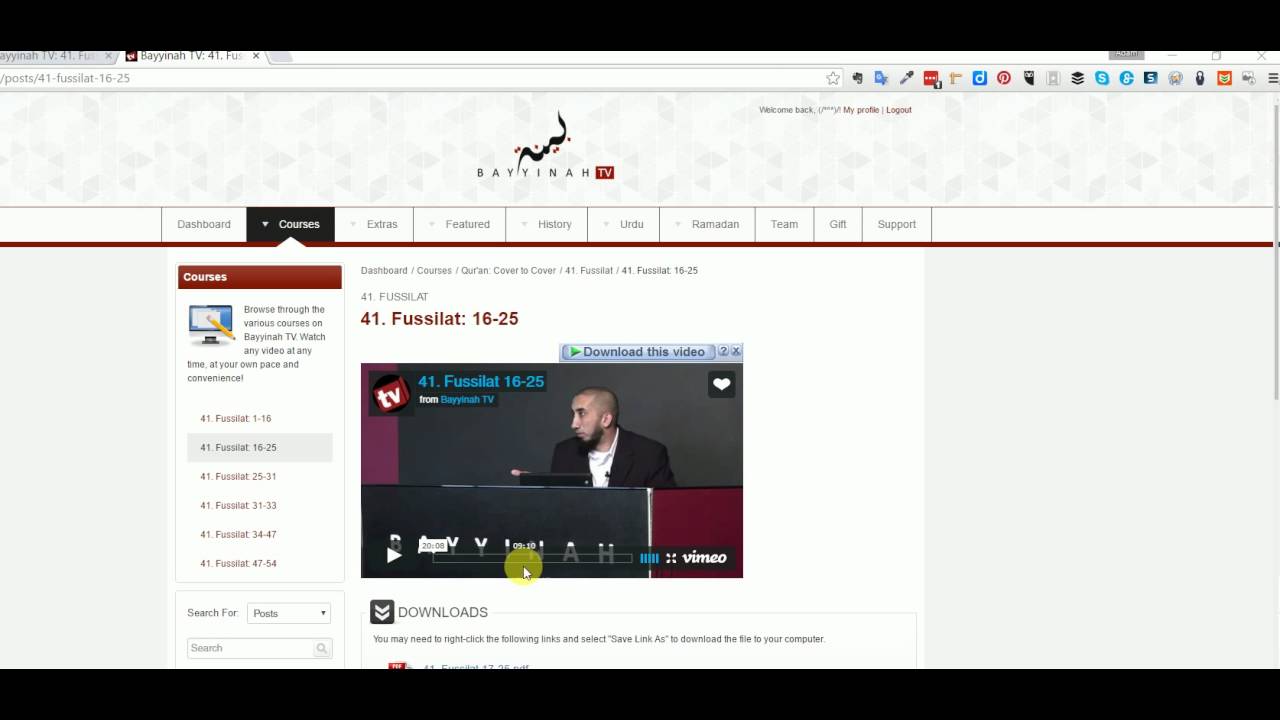Close the Download this video bar
The height and width of the screenshot is (720, 1280).
(736, 352)
